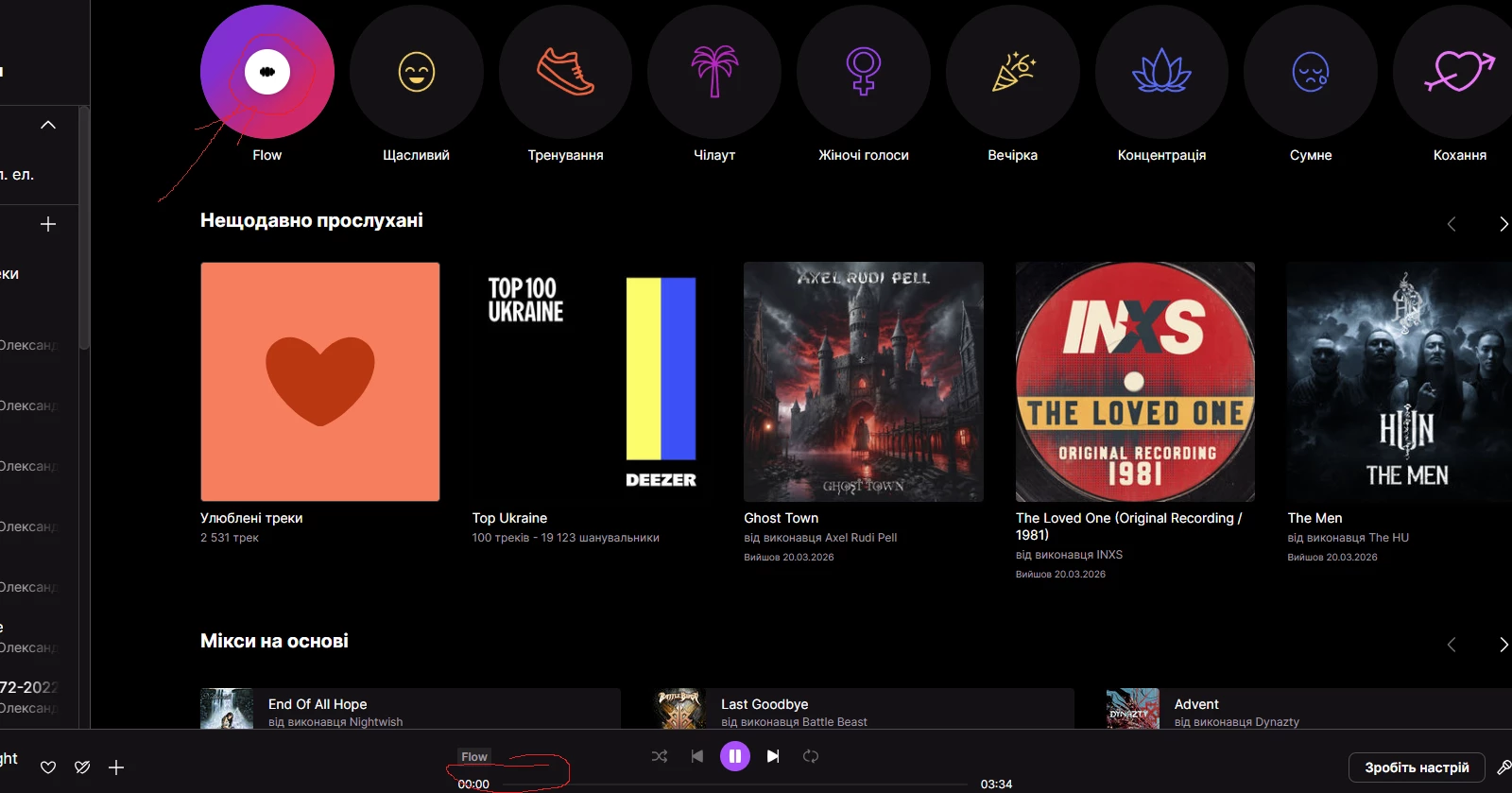Open artist INXS link

[x=1109, y=555]
